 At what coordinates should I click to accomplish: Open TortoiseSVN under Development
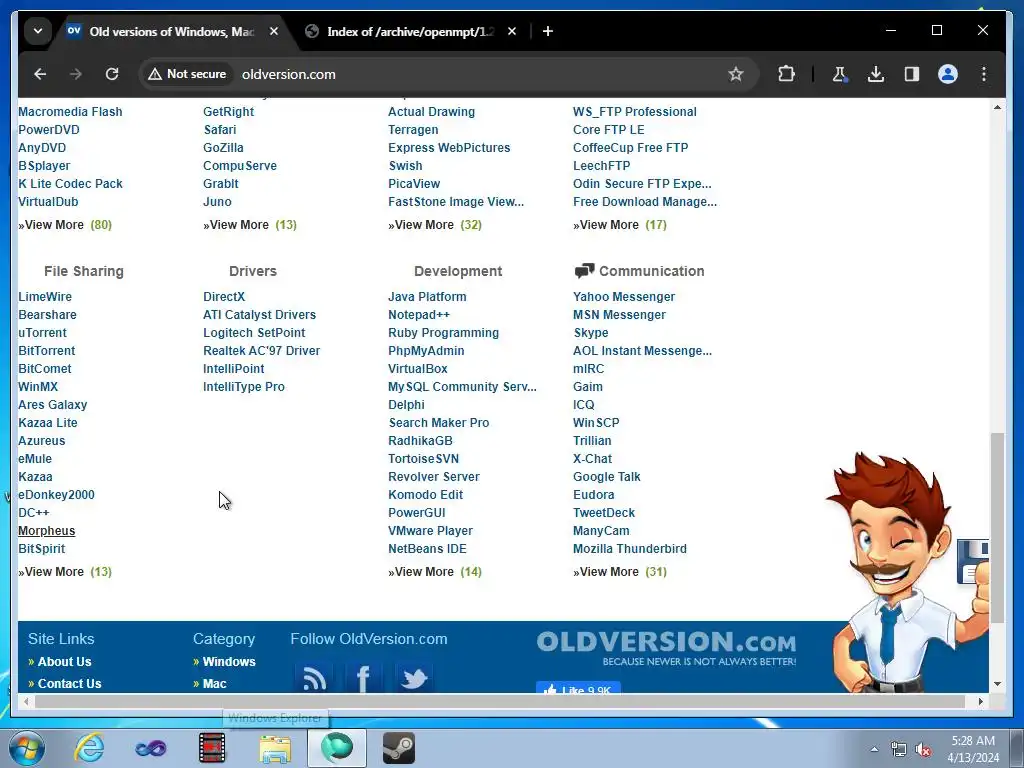point(423,458)
